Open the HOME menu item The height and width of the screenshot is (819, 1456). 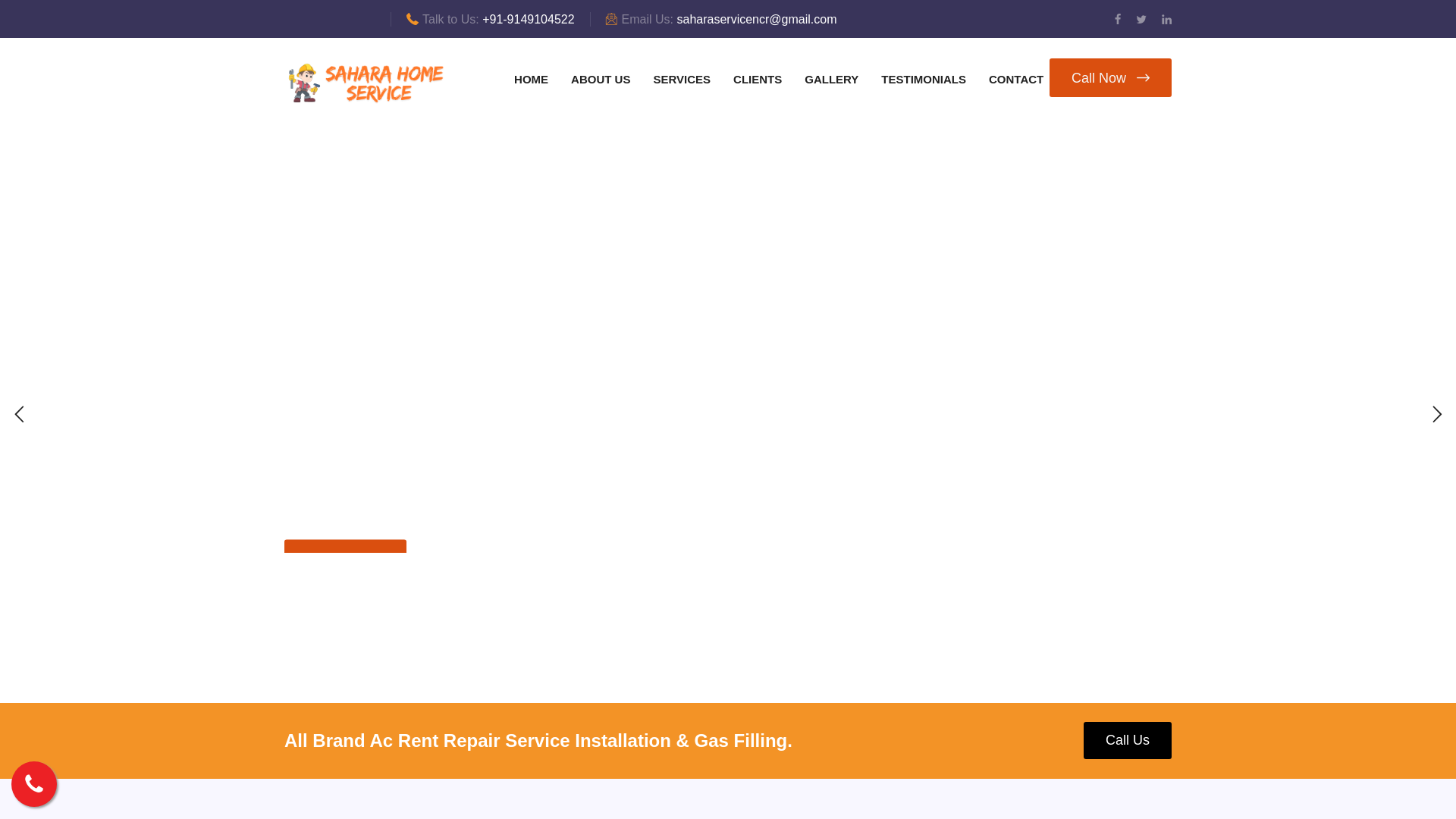(531, 80)
